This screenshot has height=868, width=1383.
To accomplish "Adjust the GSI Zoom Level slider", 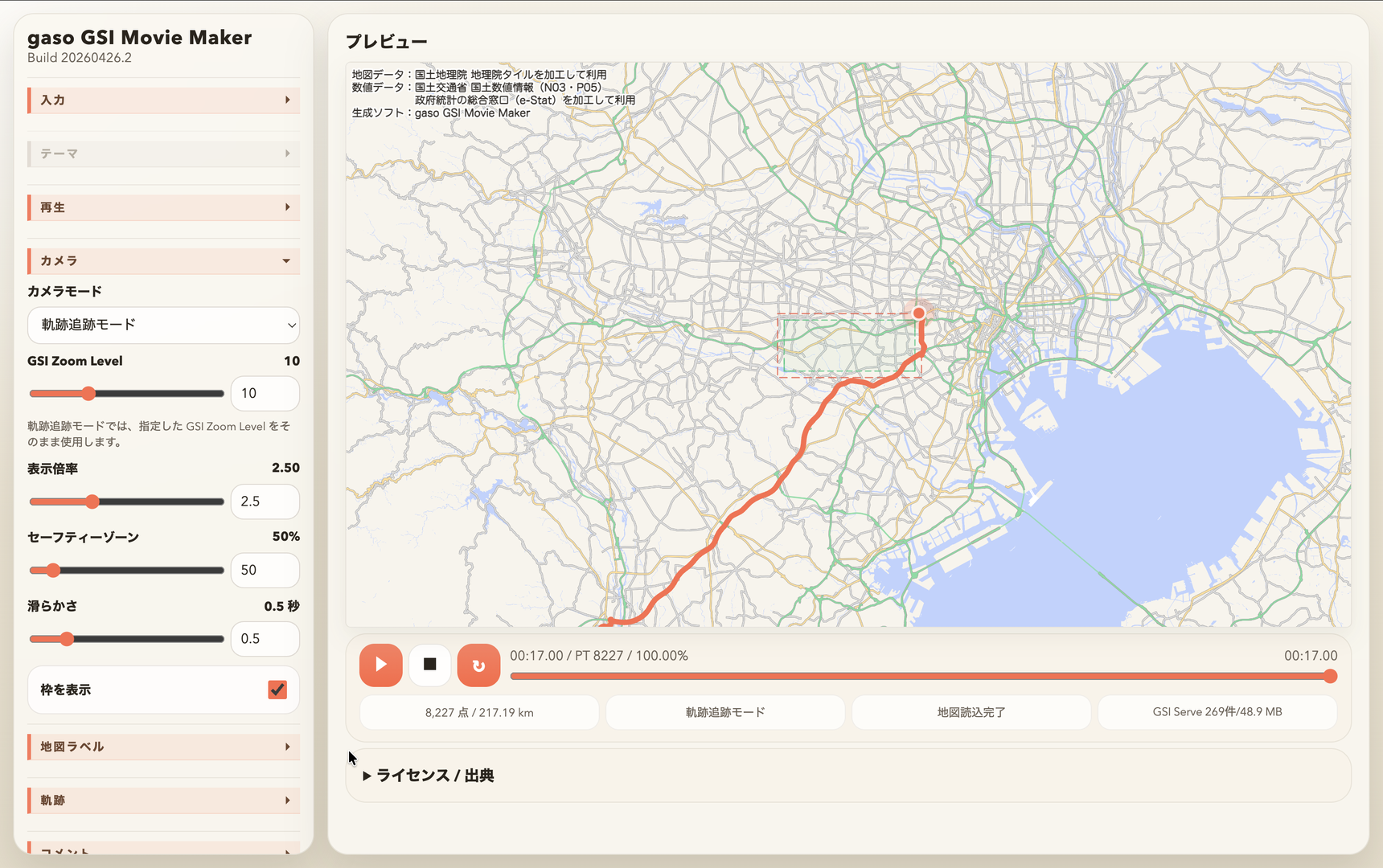I will click(x=126, y=394).
